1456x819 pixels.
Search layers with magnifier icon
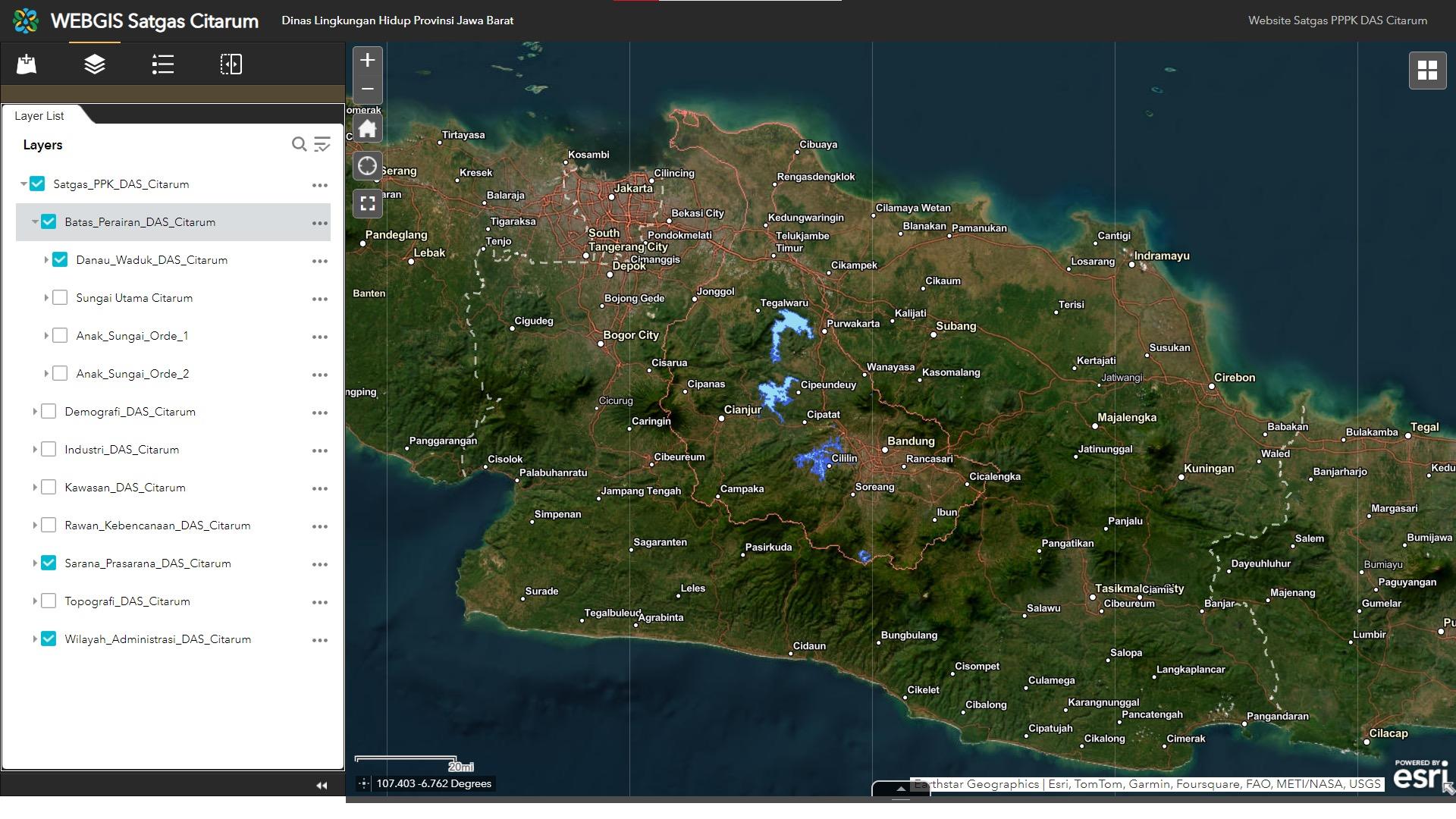tap(299, 144)
